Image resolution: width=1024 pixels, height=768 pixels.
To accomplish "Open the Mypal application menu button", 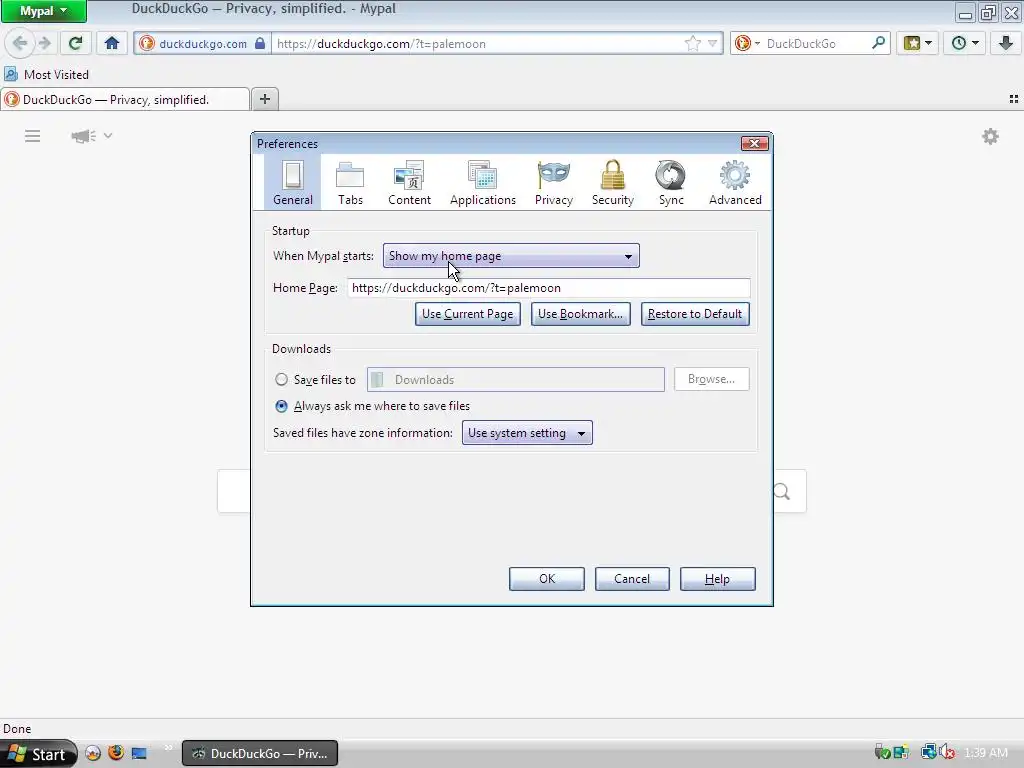I will click(x=43, y=11).
